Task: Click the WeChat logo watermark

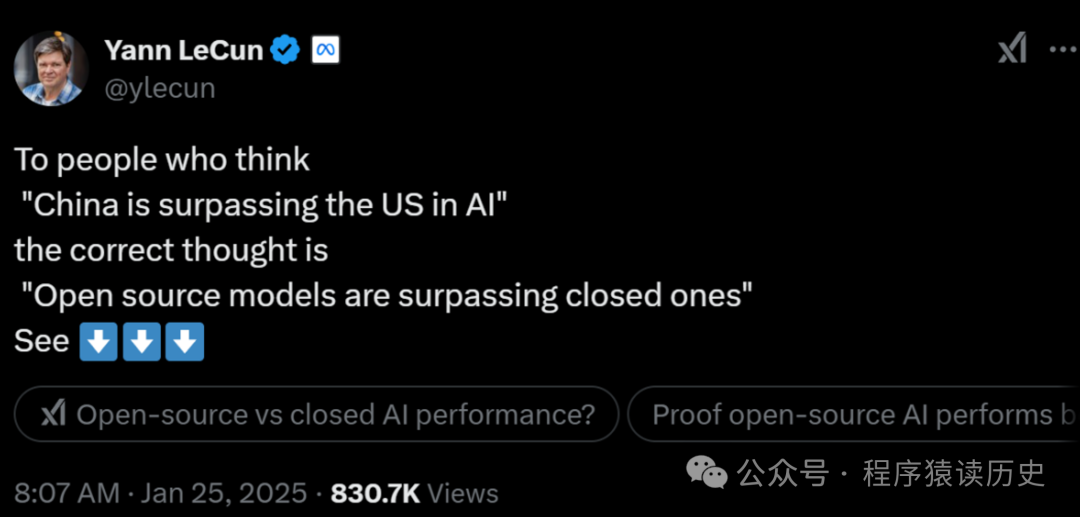Action: pyautogui.click(x=708, y=472)
